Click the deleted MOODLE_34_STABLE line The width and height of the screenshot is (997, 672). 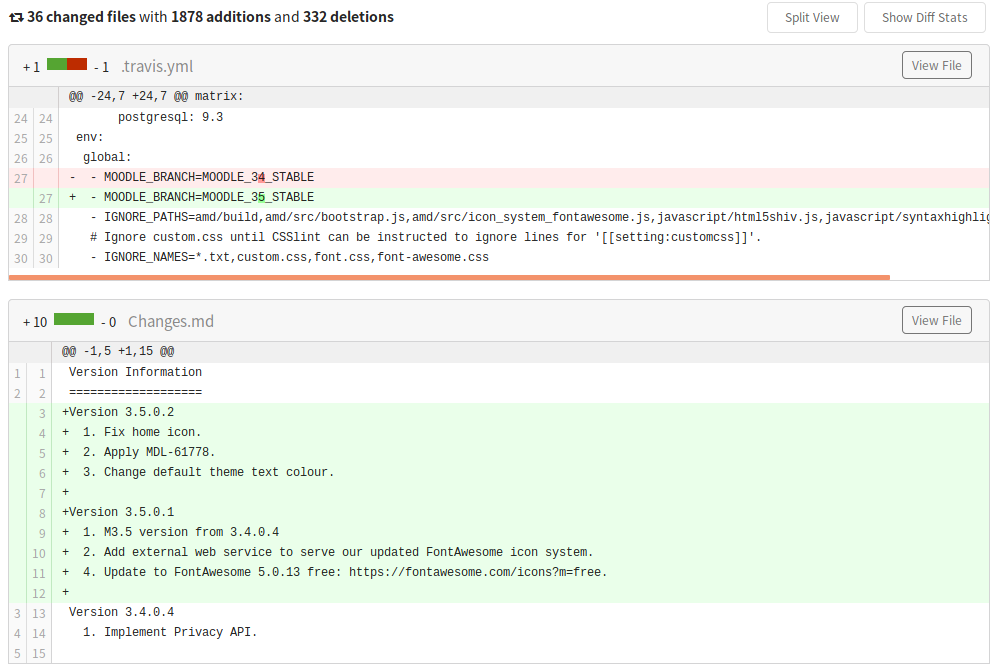(524, 178)
